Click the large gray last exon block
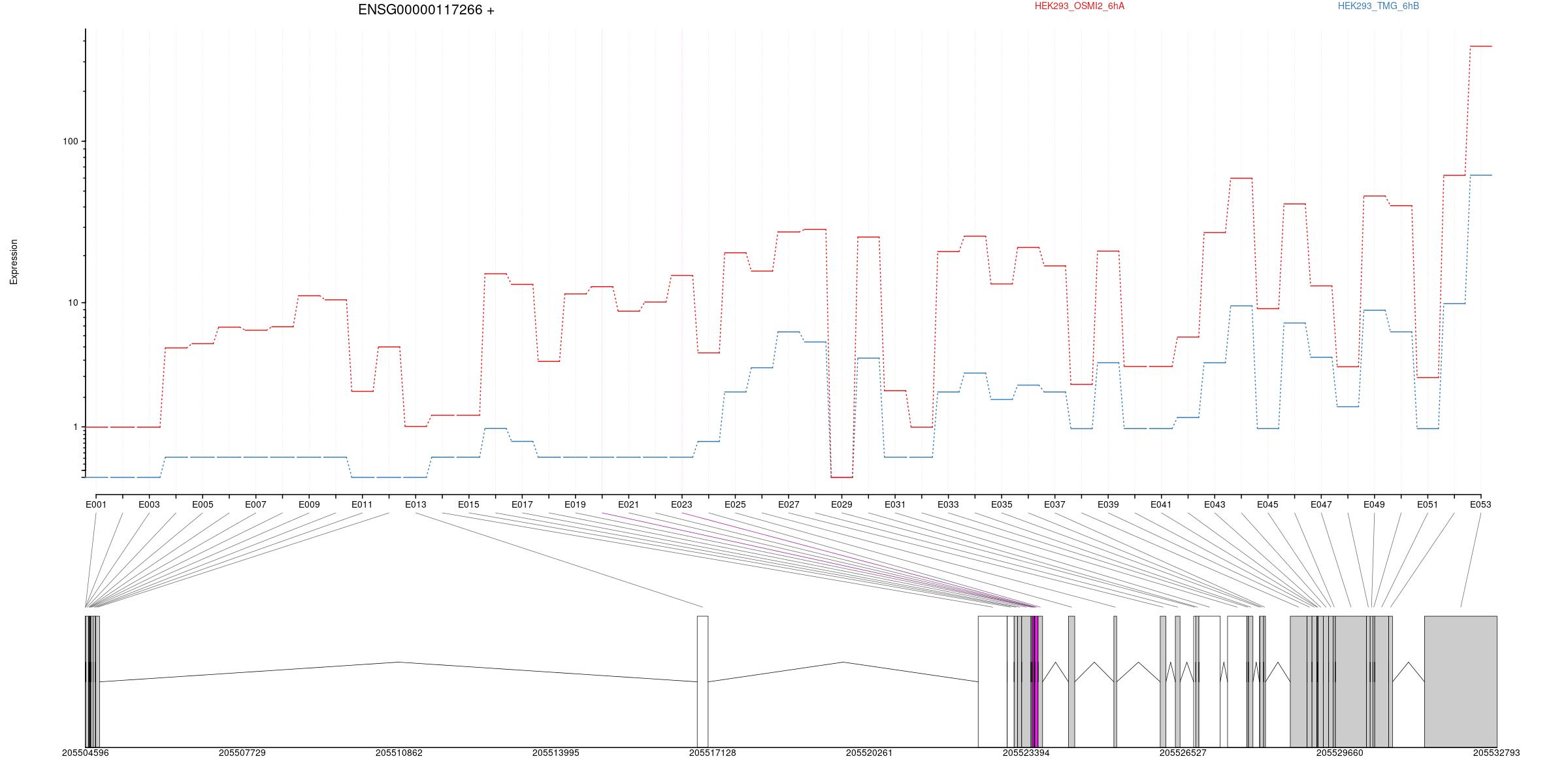Image resolution: width=1568 pixels, height=784 pixels. point(1461,681)
